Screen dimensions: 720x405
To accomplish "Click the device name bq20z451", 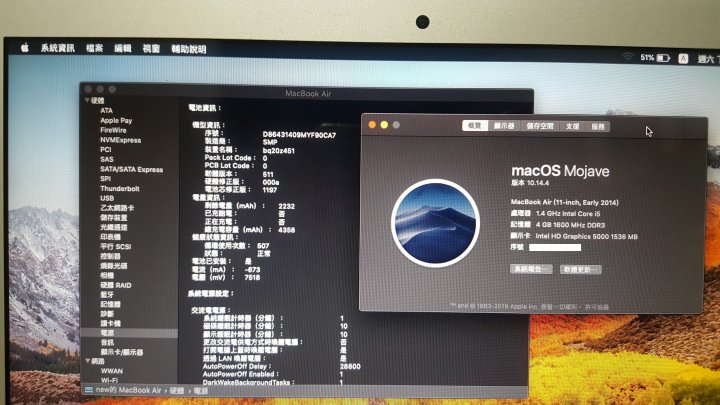I will pyautogui.click(x=279, y=151).
